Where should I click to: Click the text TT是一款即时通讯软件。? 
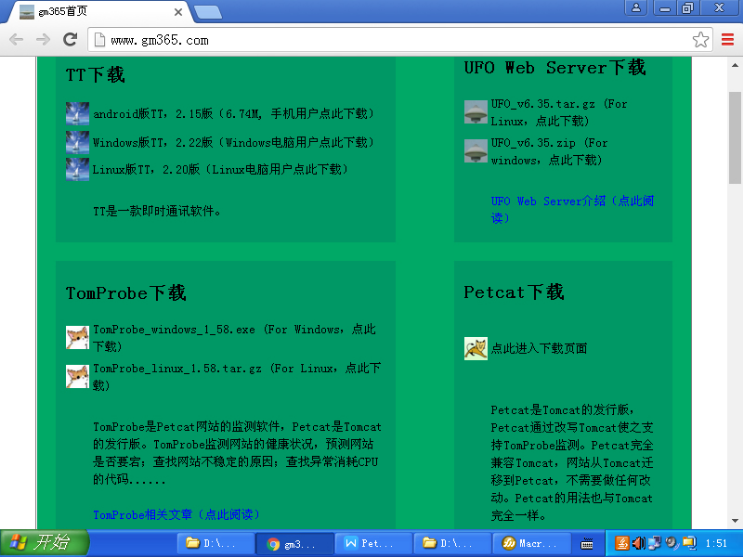click(x=157, y=211)
